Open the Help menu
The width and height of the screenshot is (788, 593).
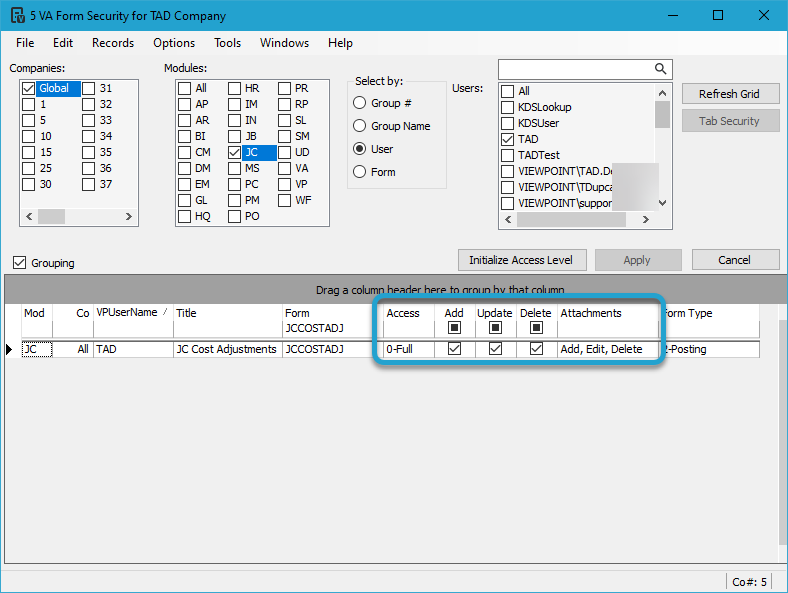(x=340, y=43)
